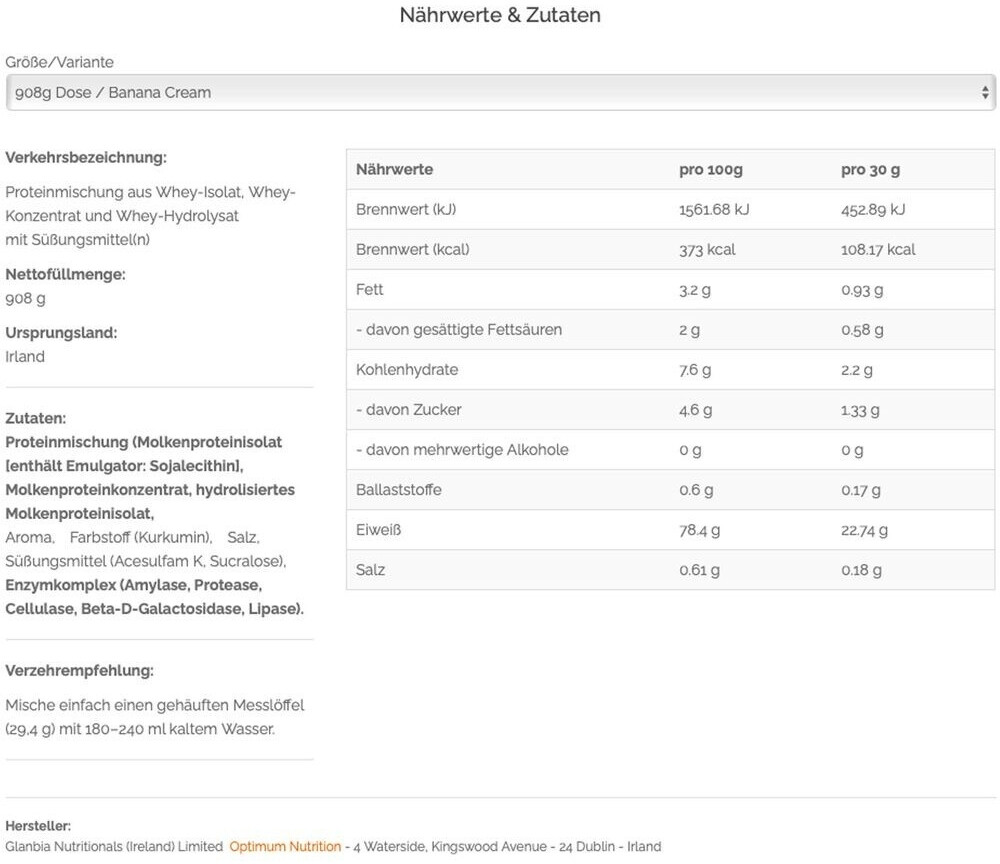Select the Eiweiß 78.4 g value
Viewport: 1000px width, 864px height.
click(699, 530)
